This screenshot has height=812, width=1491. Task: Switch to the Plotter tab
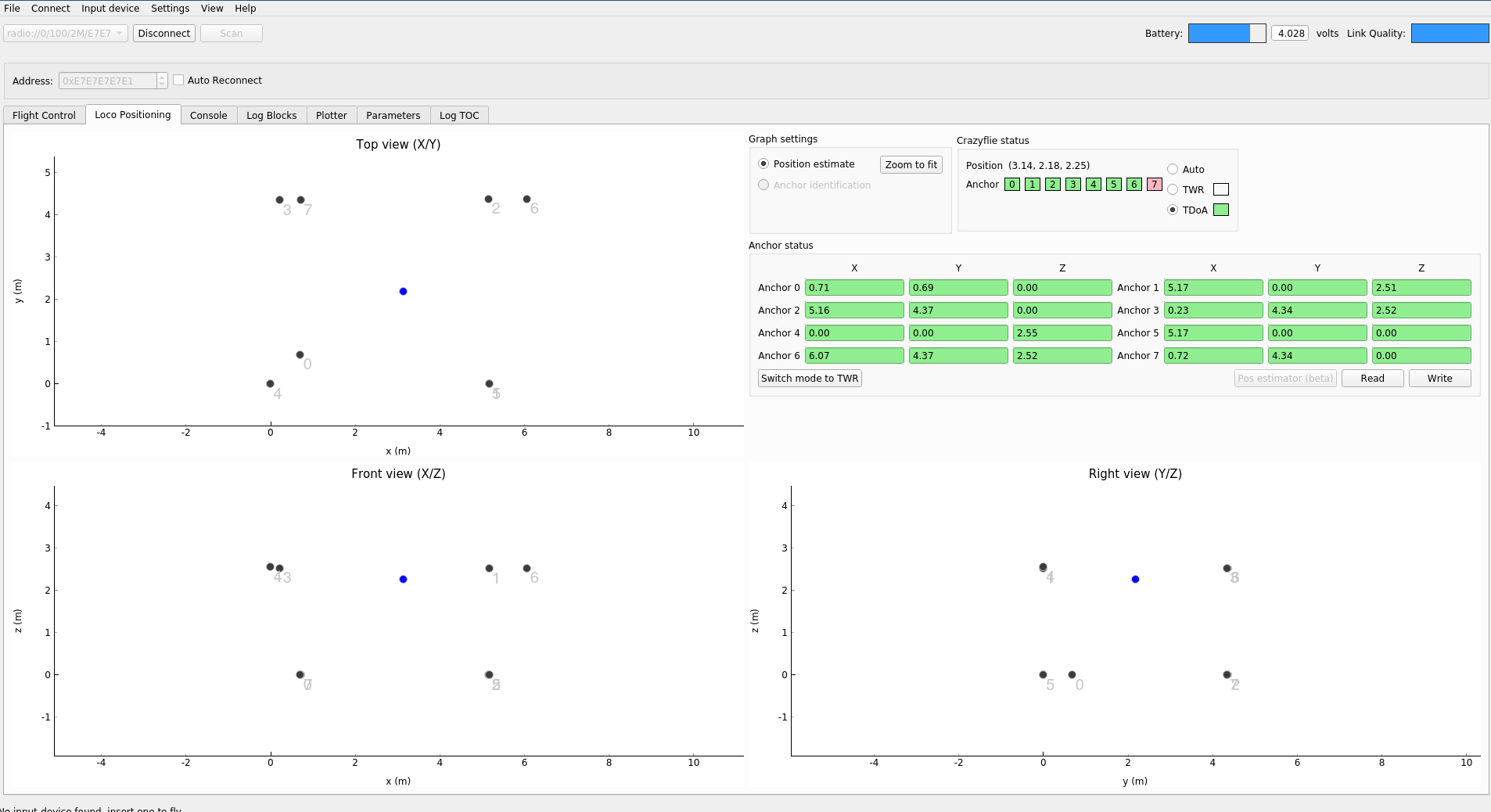331,115
